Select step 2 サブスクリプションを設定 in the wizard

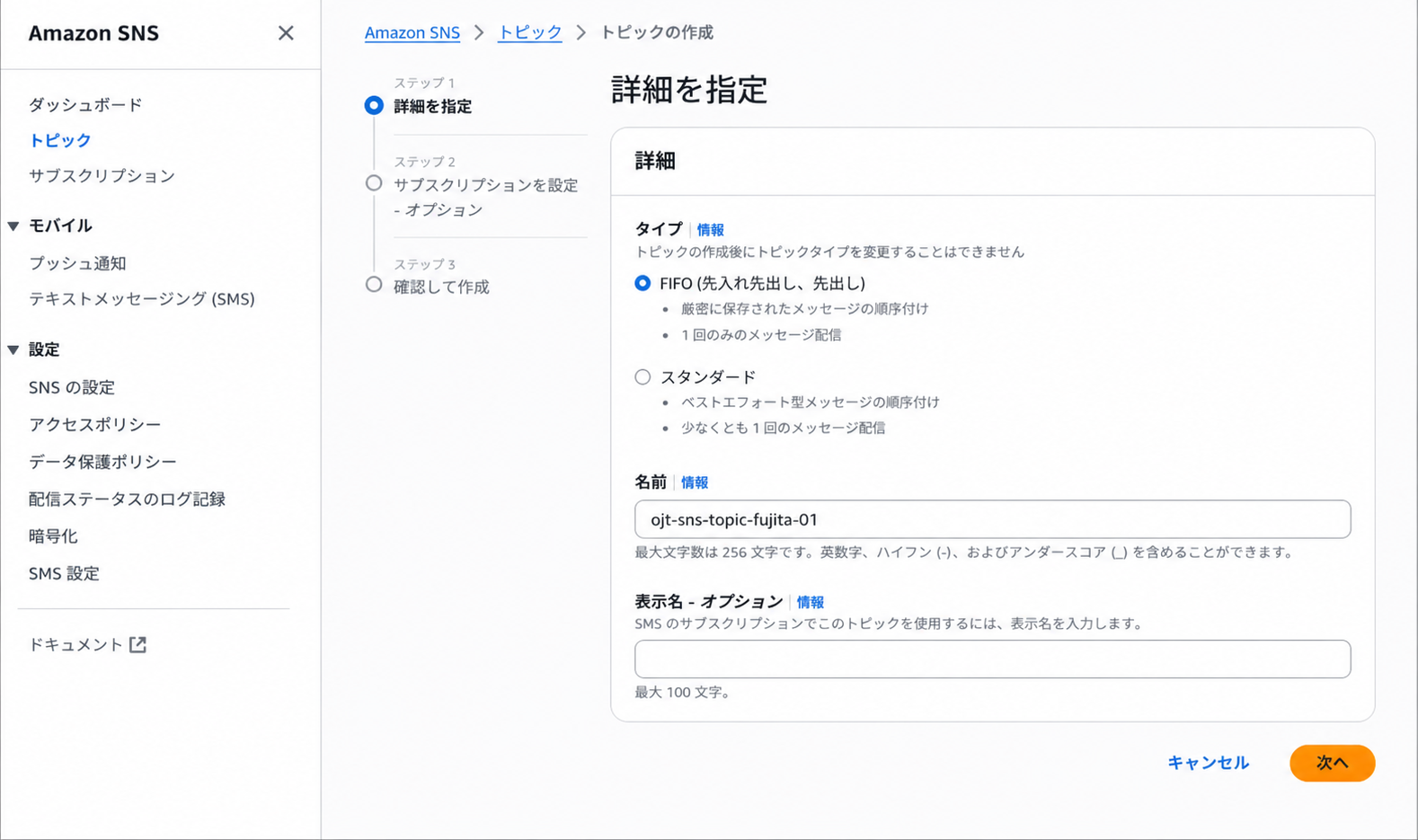point(485,198)
